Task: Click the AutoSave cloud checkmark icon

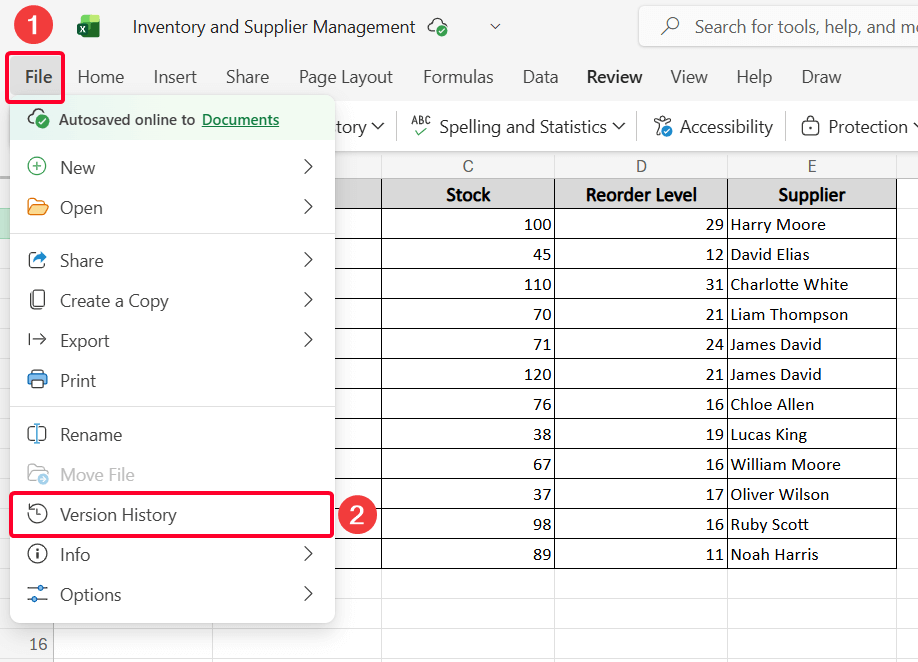Action: 437,27
